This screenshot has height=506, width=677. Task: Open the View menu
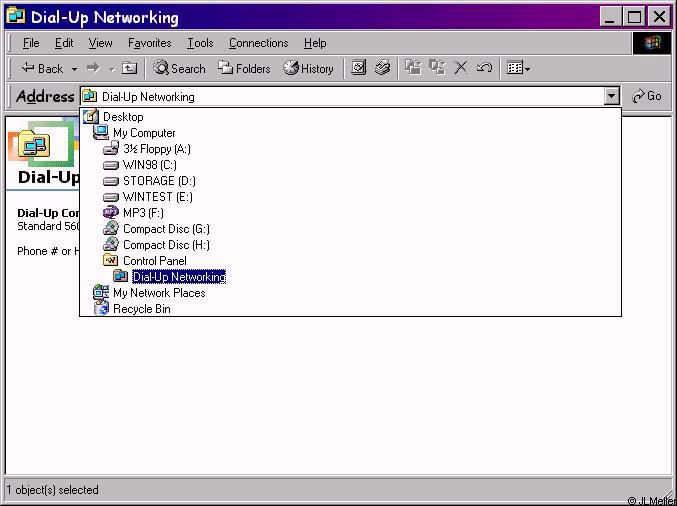100,43
